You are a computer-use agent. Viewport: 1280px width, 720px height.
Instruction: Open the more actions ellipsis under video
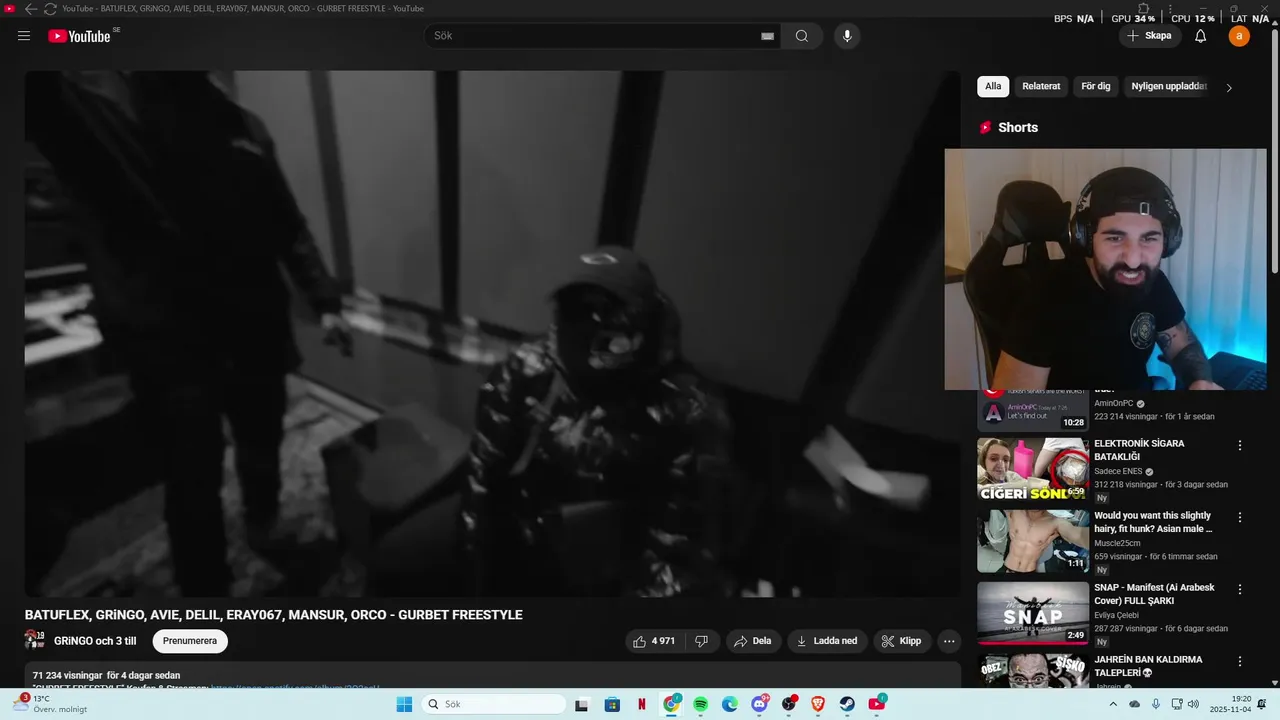pos(949,641)
